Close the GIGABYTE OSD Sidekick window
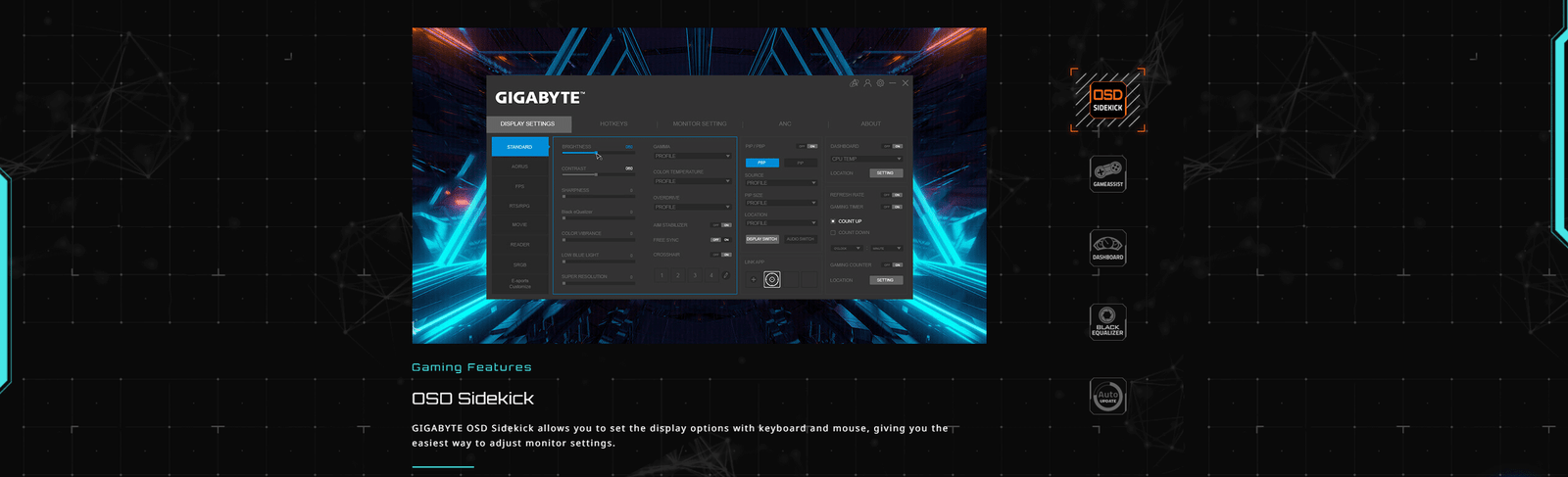 906,83
